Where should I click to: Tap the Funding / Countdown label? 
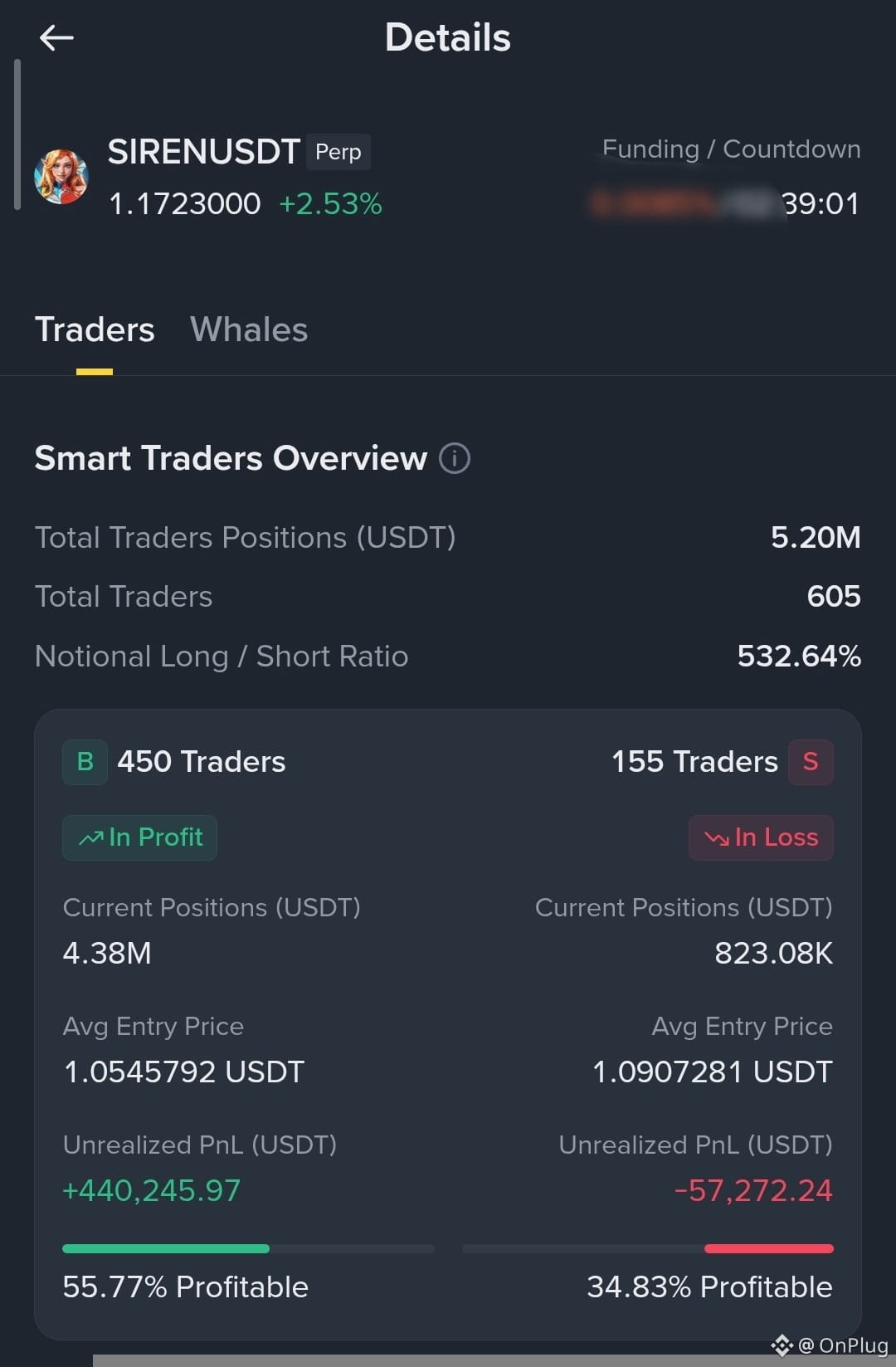coord(731,149)
